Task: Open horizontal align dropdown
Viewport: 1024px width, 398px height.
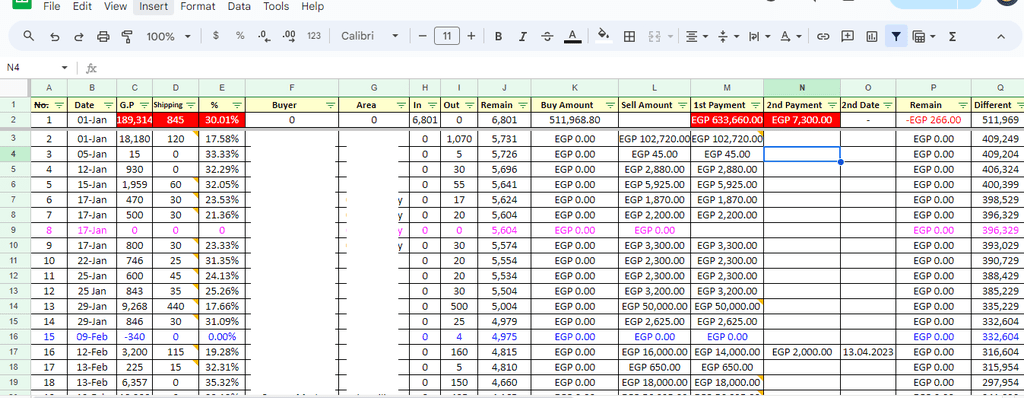Action: (x=697, y=37)
